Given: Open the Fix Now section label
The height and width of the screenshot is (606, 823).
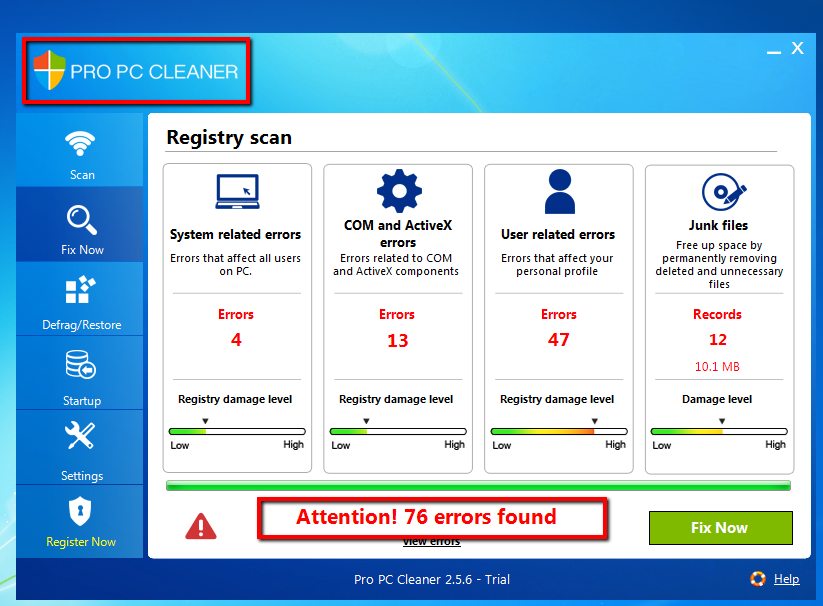Looking at the screenshot, I should point(82,250).
